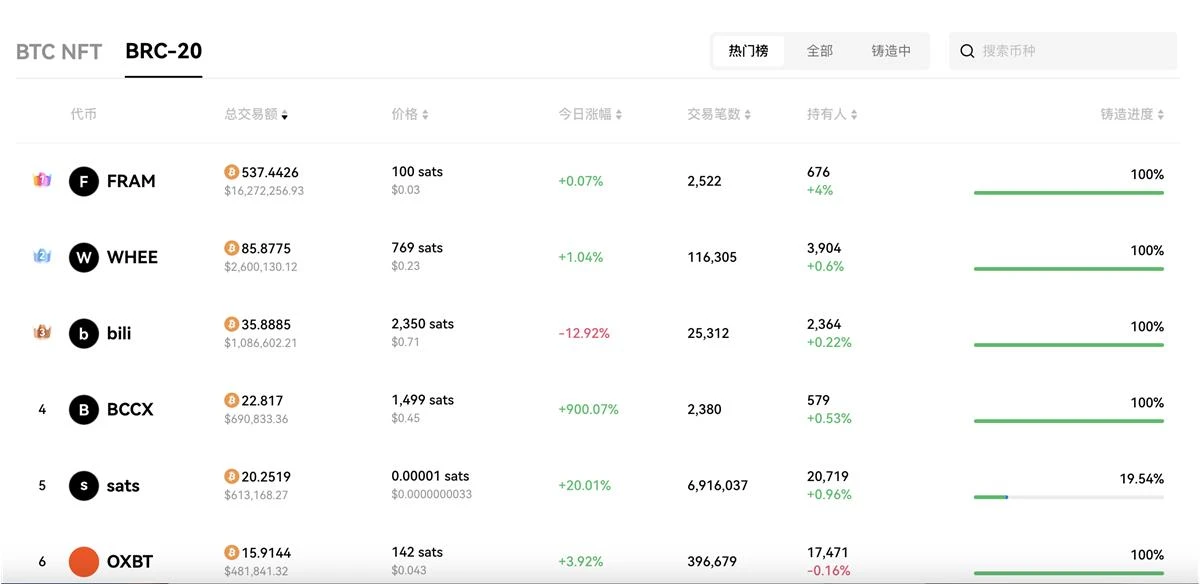Select the 热门榜 filter option
The width and height of the screenshot is (1200, 584).
coord(748,51)
